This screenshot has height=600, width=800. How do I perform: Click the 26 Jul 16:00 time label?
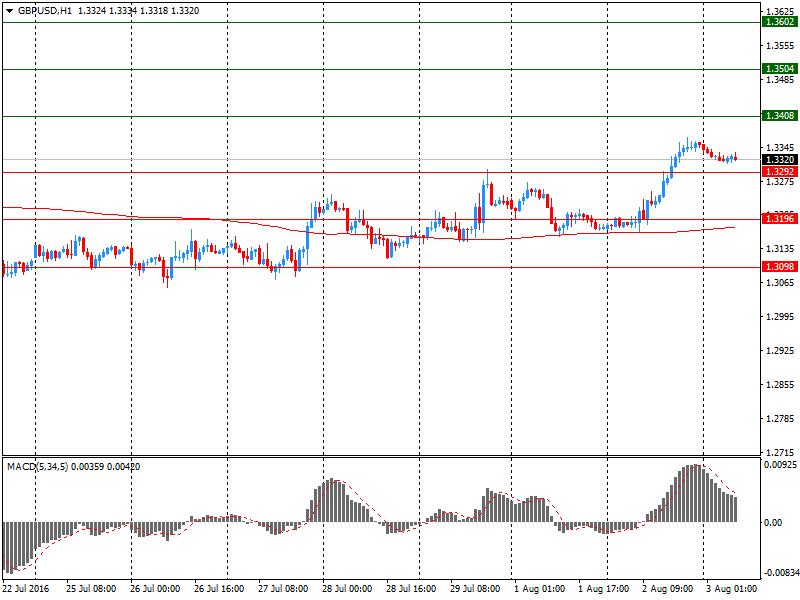(219, 588)
